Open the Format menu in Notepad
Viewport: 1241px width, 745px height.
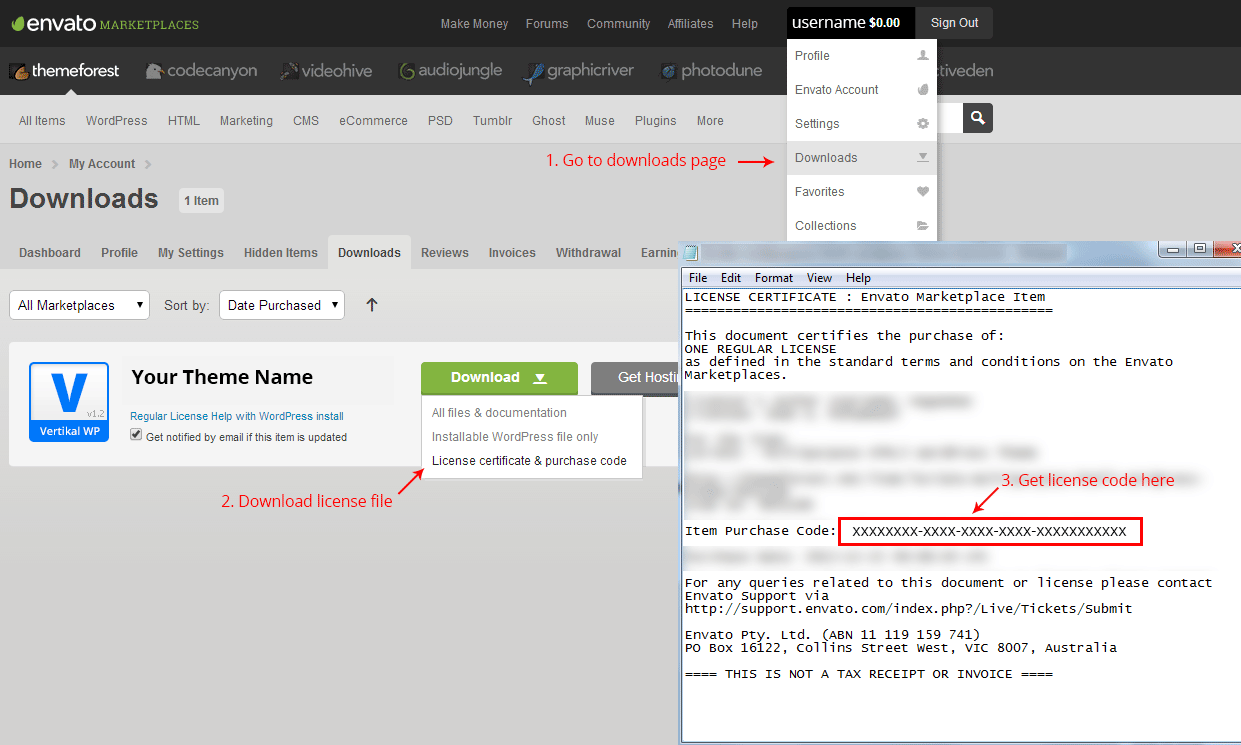773,278
